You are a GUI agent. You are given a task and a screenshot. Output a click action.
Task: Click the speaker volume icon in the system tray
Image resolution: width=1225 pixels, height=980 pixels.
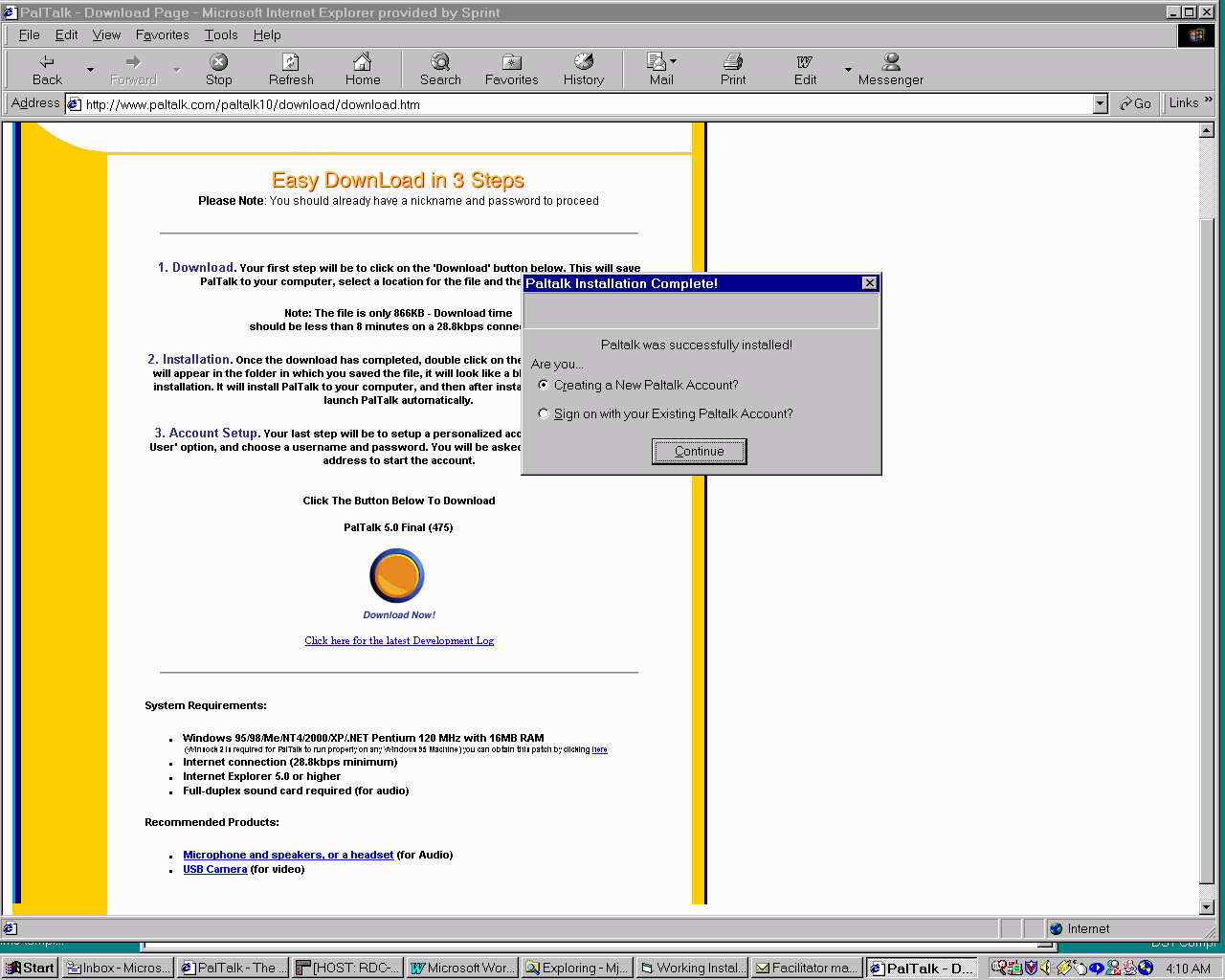1046,968
